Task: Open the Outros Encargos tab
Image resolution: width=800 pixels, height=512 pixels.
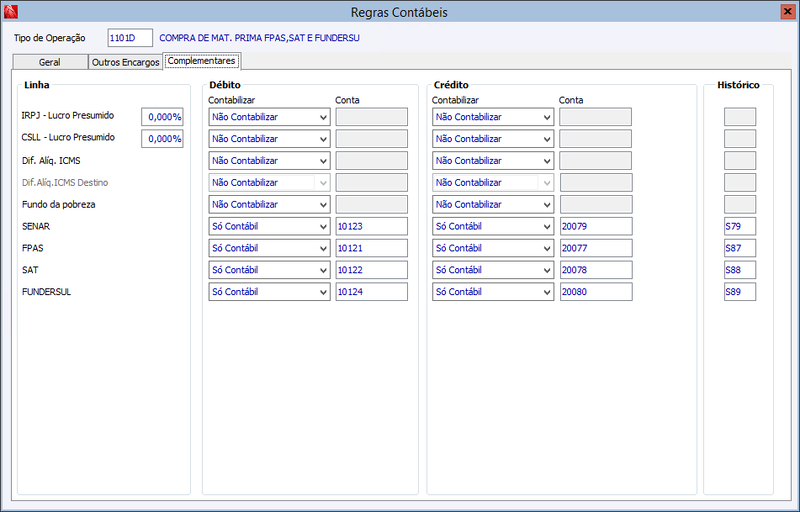Action: point(126,62)
